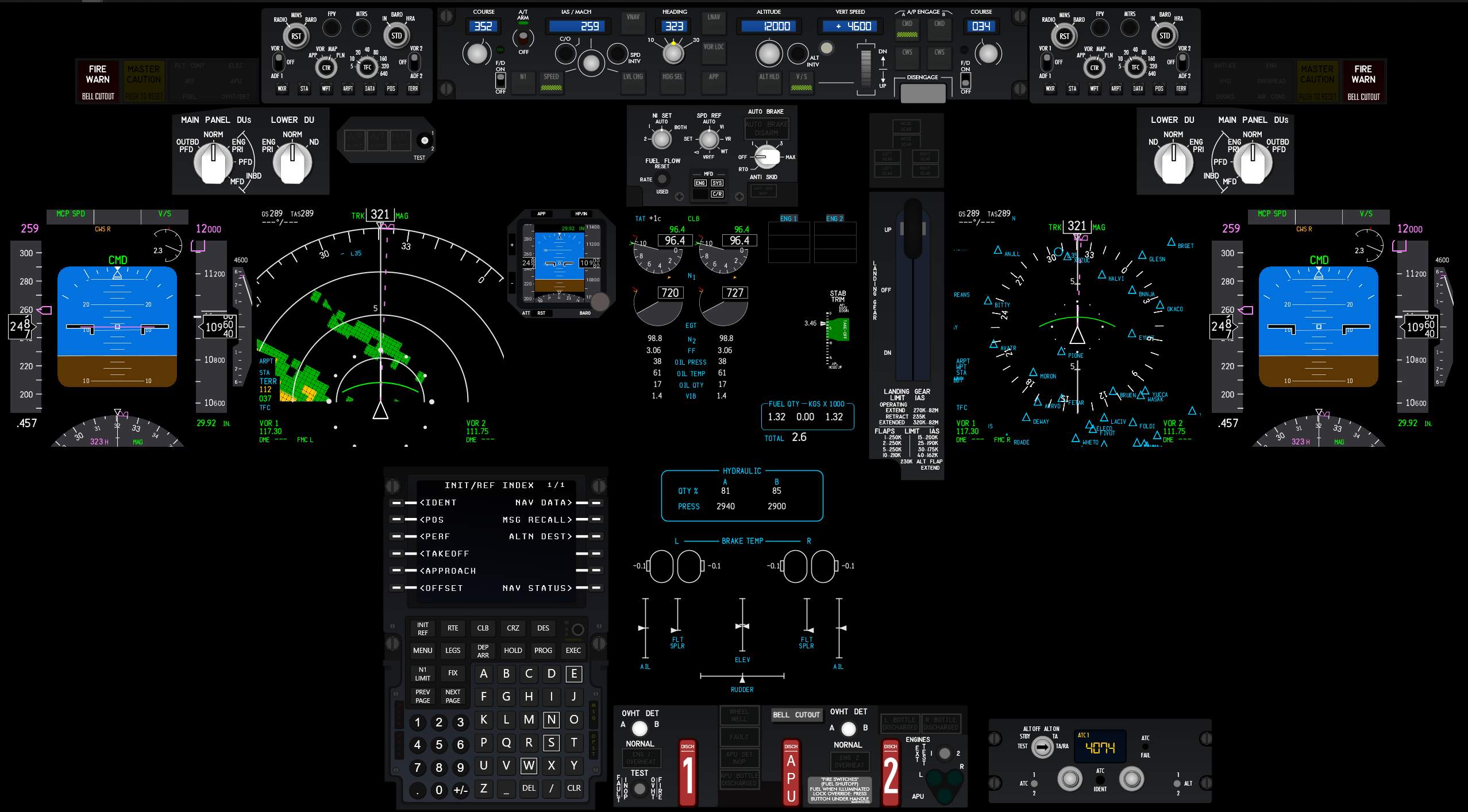
Task: Push the SPD INTV button on MCP
Action: click(x=617, y=53)
